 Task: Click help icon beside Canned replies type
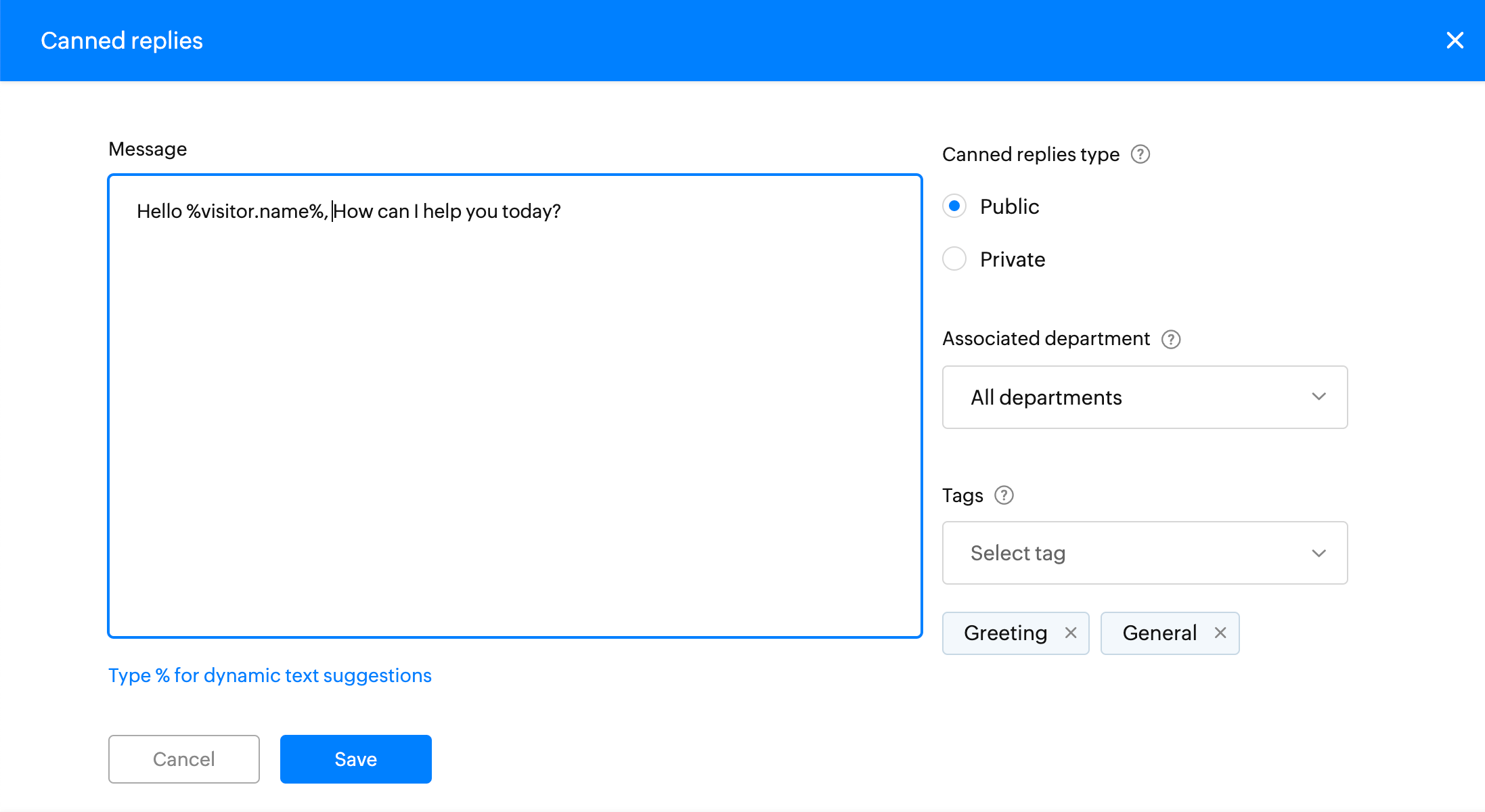tap(1140, 154)
